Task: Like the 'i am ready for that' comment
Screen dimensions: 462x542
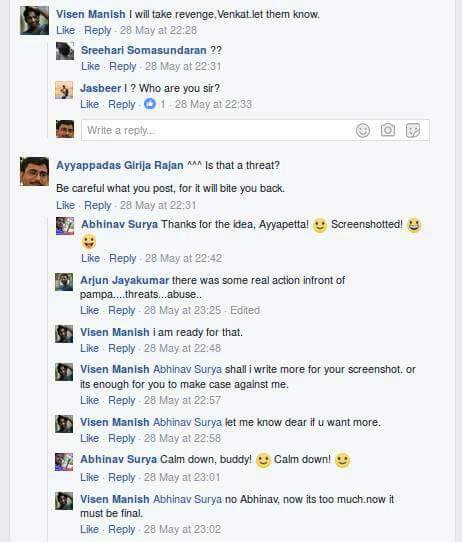Action: [89, 348]
